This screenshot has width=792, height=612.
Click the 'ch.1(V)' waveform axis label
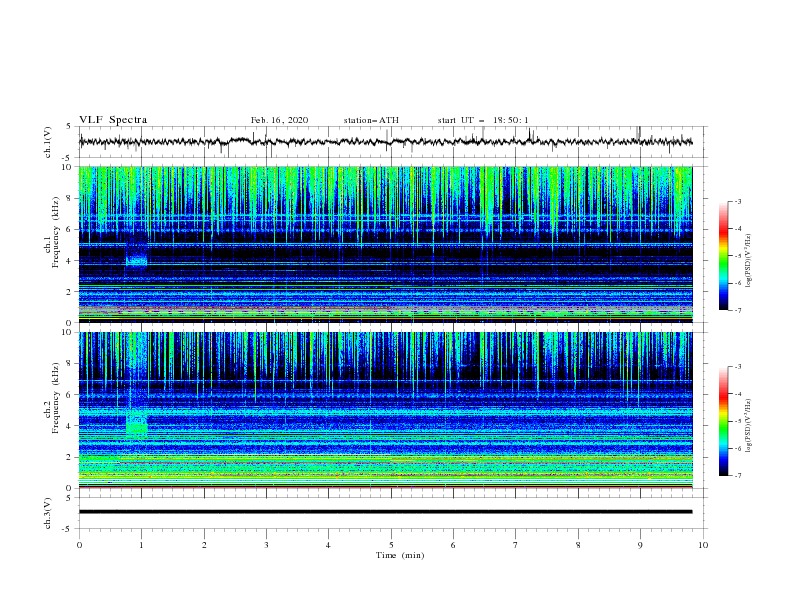48,142
